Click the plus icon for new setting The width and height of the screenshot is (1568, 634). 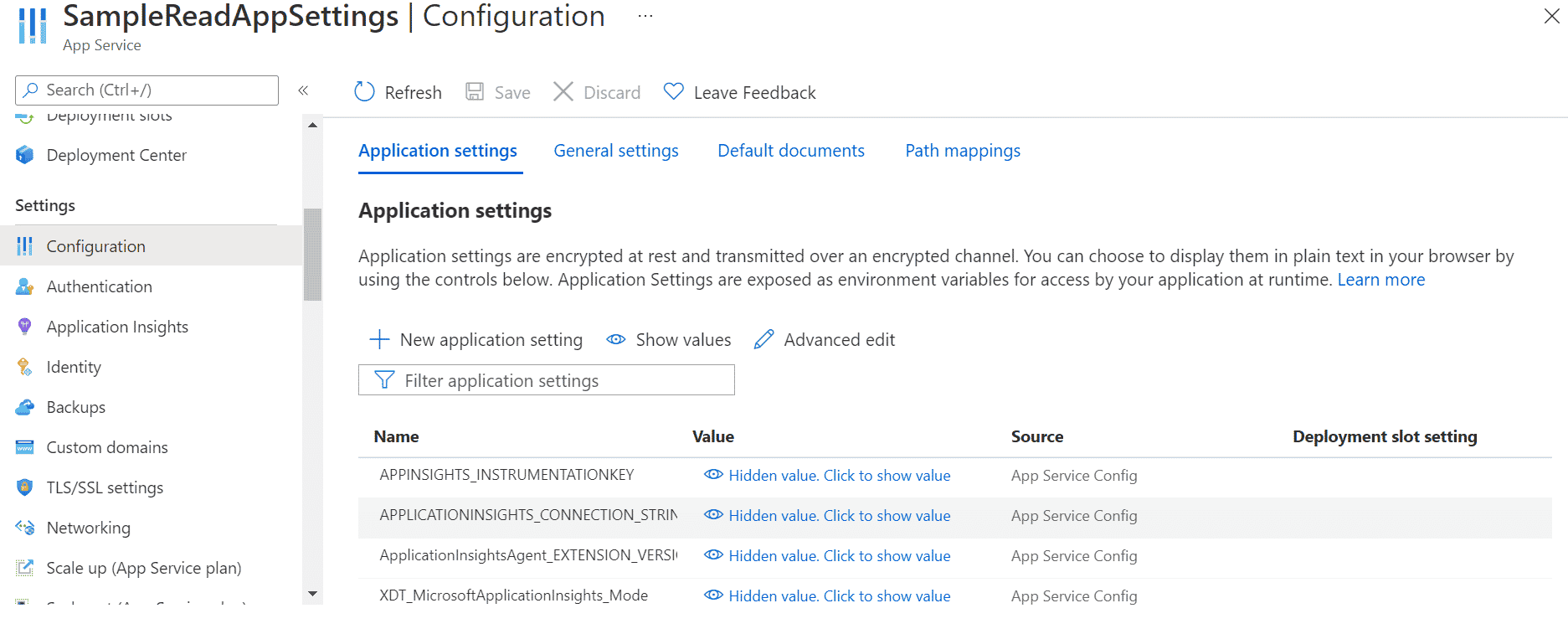(379, 339)
